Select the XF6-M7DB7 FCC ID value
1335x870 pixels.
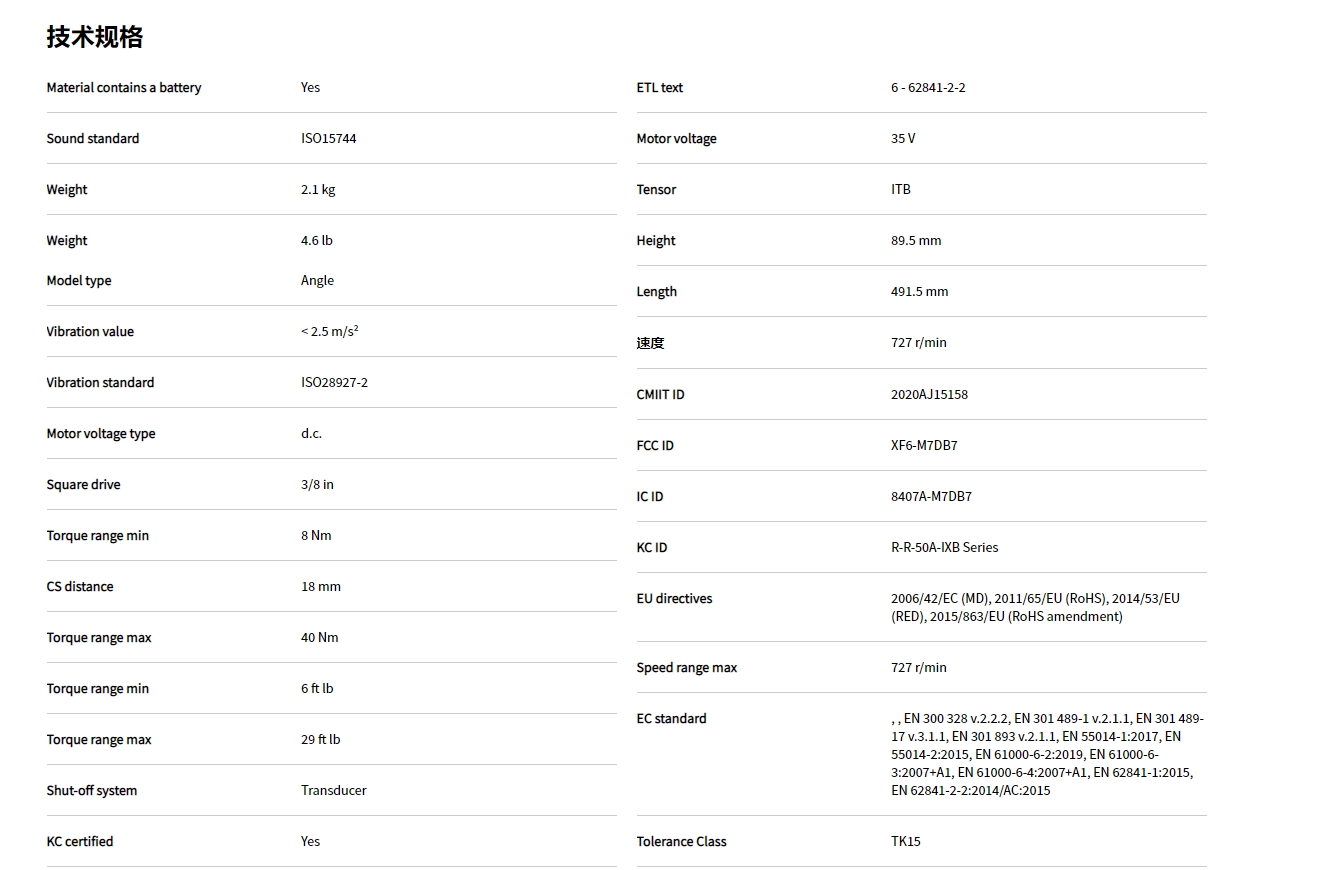(x=924, y=446)
